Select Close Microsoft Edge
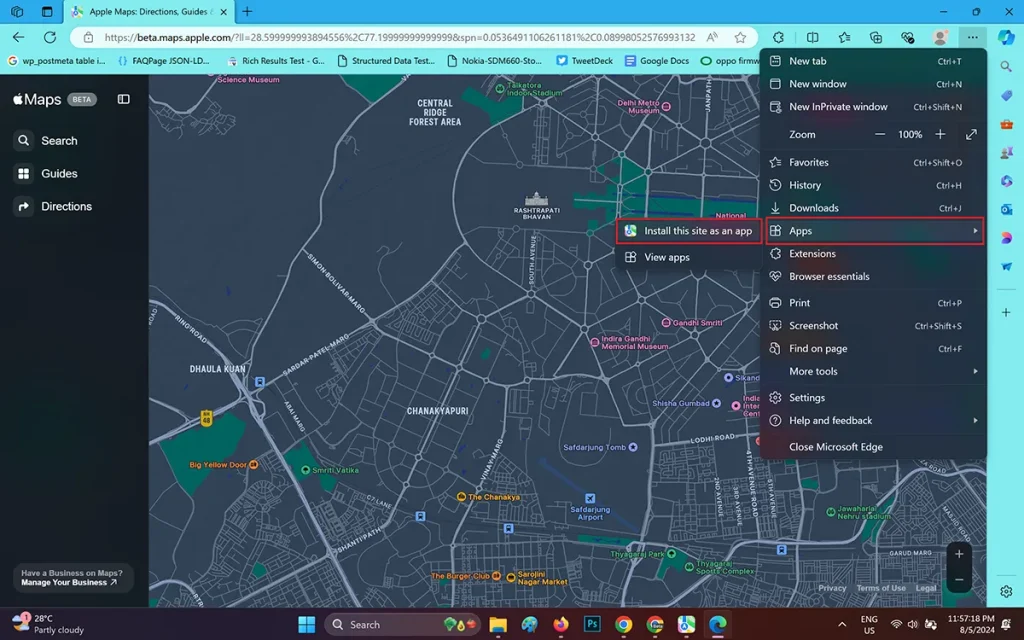 click(875, 447)
